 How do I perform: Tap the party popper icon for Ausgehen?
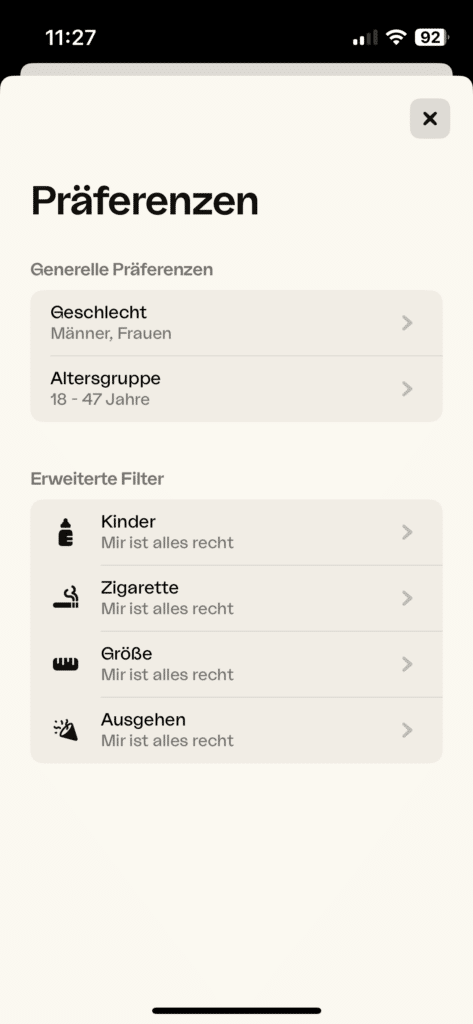point(65,730)
